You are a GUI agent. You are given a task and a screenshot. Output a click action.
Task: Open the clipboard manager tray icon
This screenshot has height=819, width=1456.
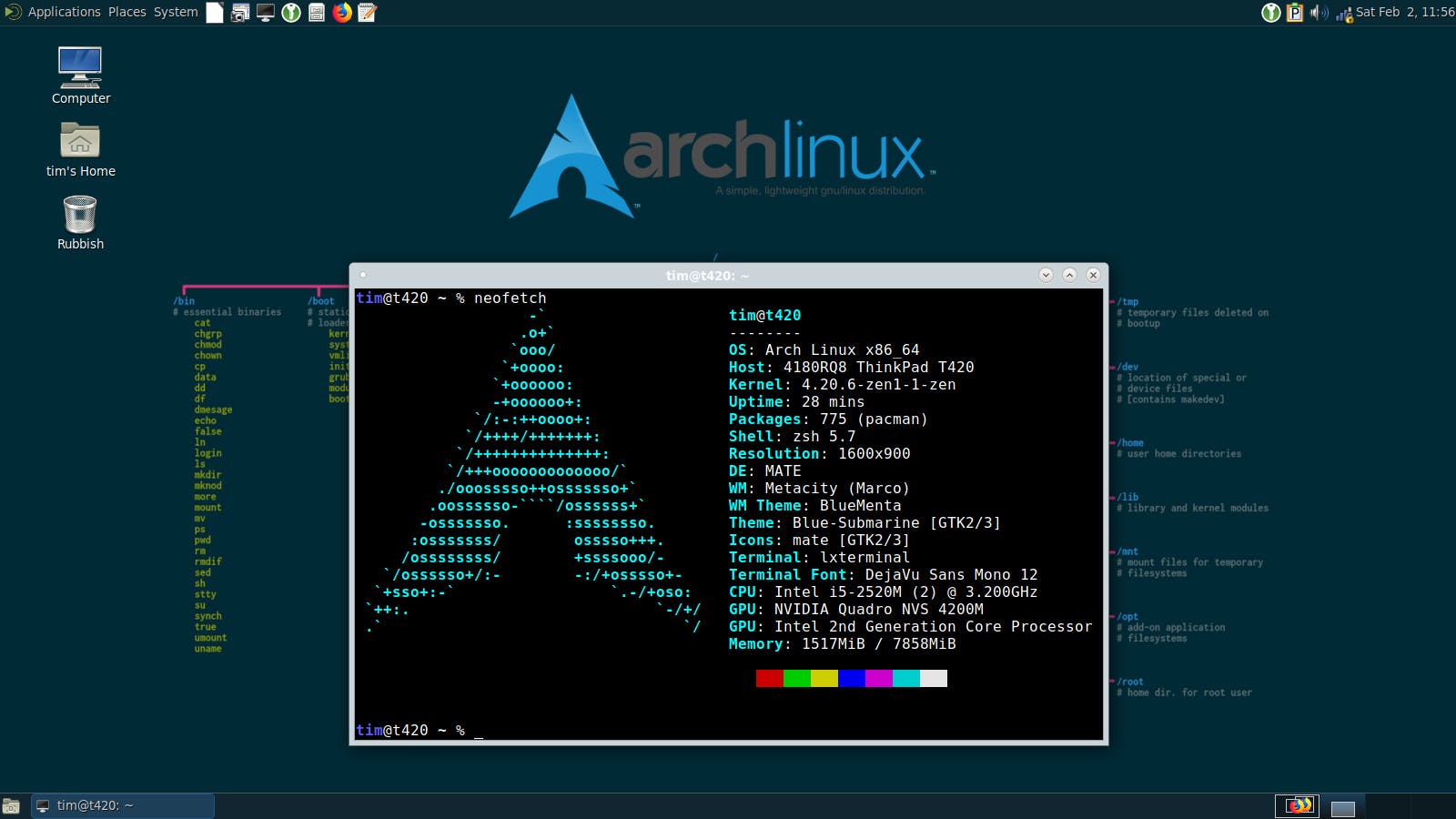[1295, 12]
